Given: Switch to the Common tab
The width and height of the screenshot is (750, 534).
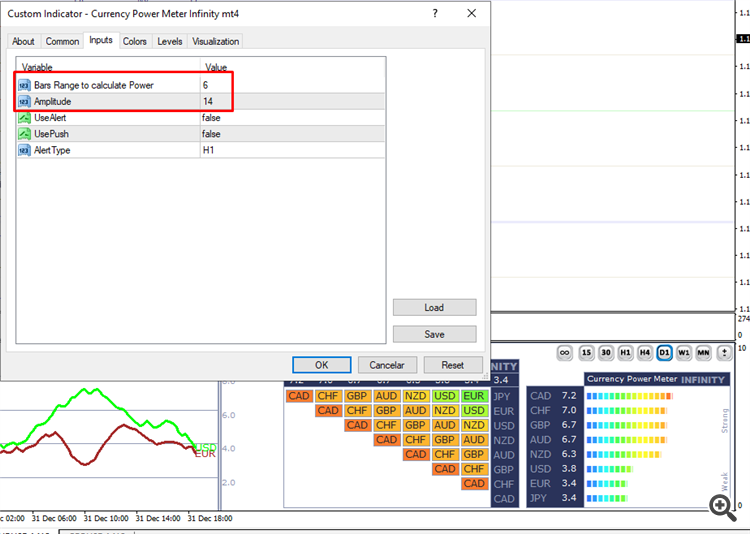Looking at the screenshot, I should 62,42.
